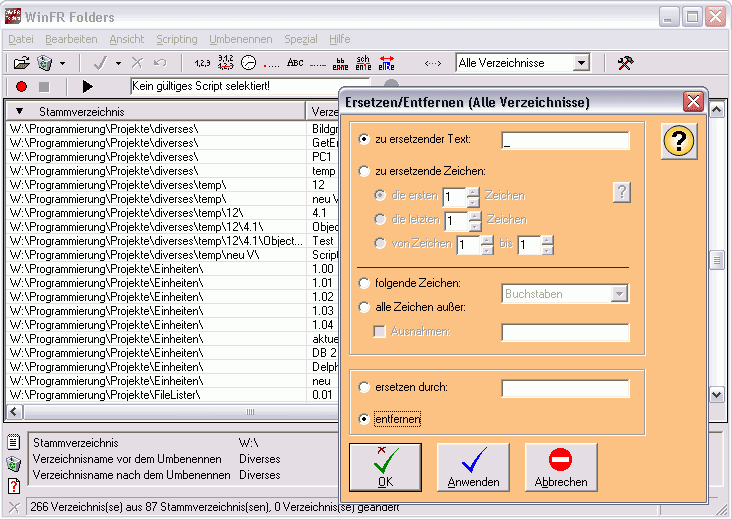The image size is (732, 520).
Task: Click the 'elte' red arrow swap icon
Action: 387,63
